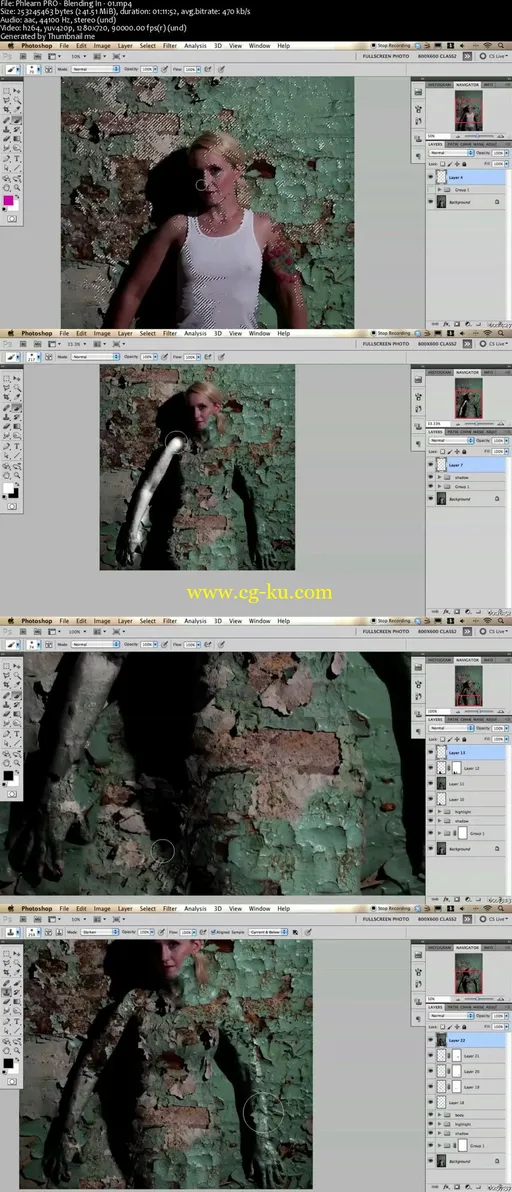Toggle the airbrush icon next to Flow in top frame
This screenshot has height=1192, width=512.
coord(208,69)
